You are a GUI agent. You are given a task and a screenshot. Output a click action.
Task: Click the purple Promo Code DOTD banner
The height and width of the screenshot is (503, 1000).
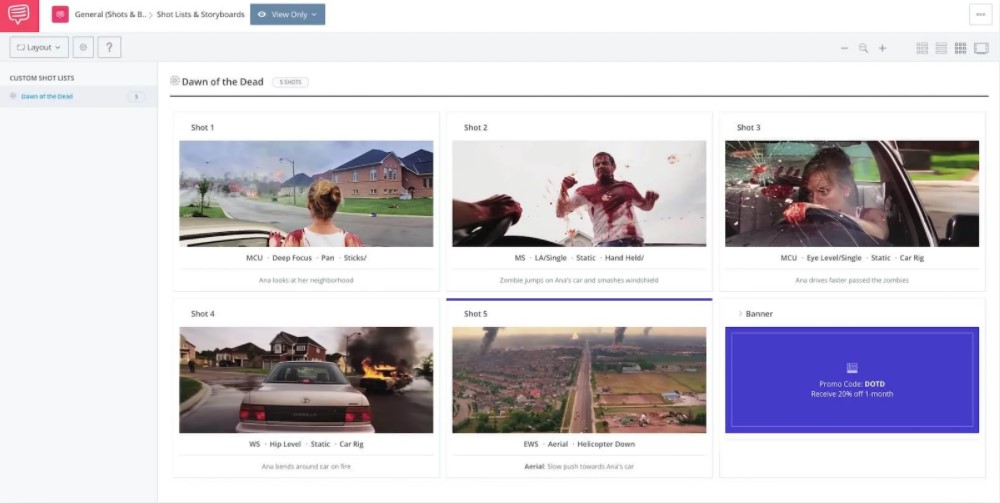852,380
